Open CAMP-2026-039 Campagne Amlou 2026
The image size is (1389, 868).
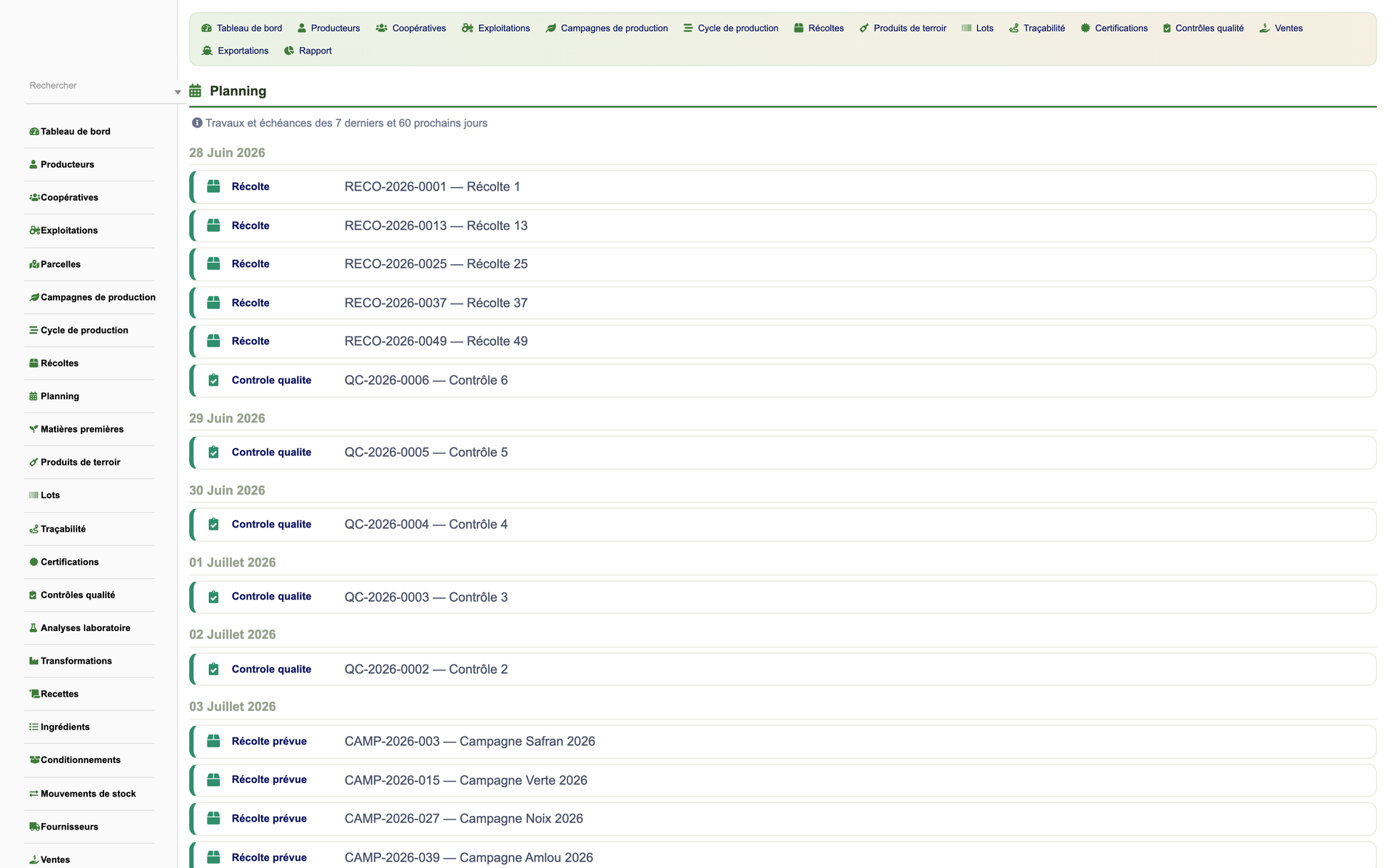click(x=783, y=855)
